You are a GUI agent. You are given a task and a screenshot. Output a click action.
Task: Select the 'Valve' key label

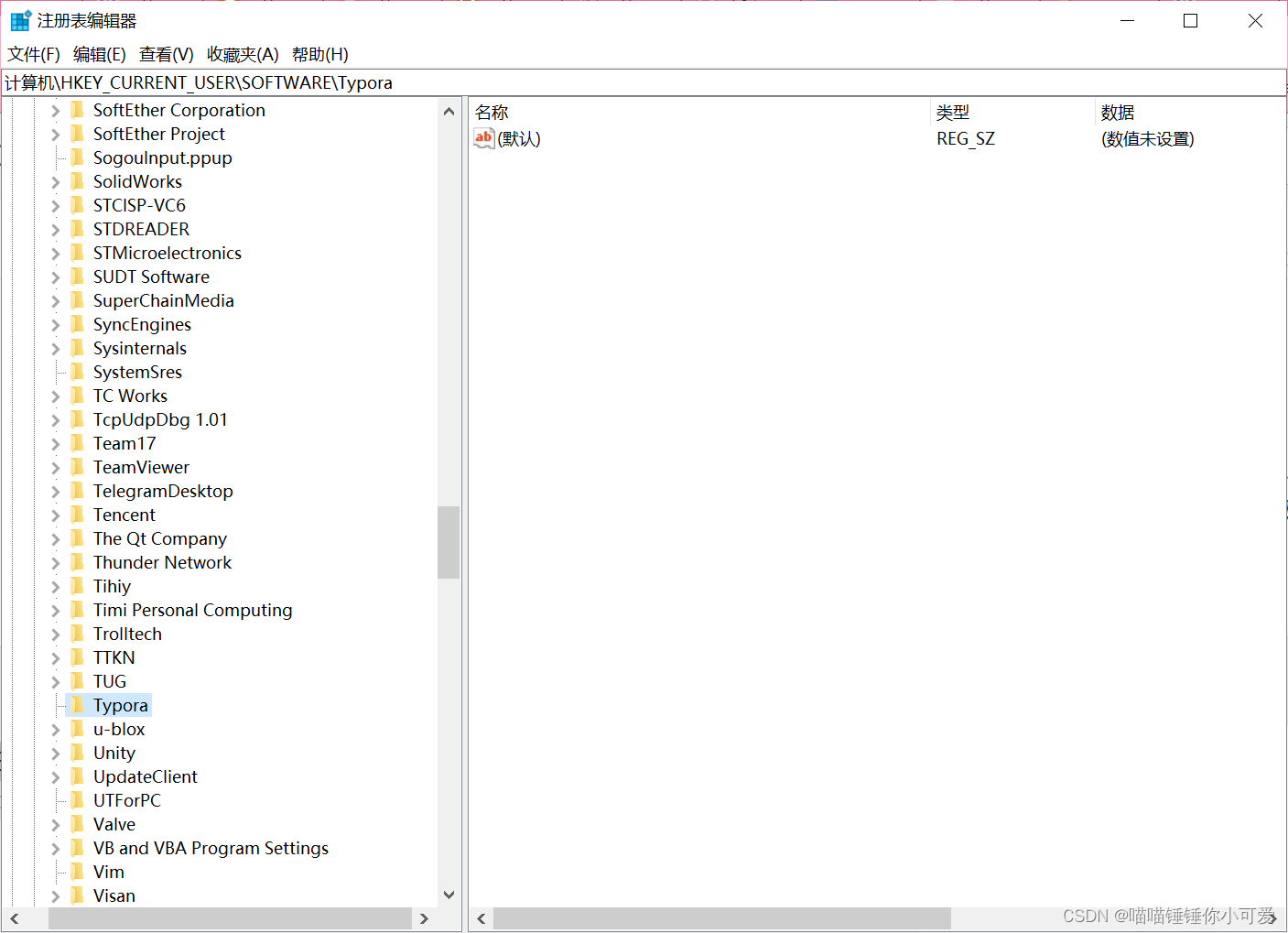point(114,824)
